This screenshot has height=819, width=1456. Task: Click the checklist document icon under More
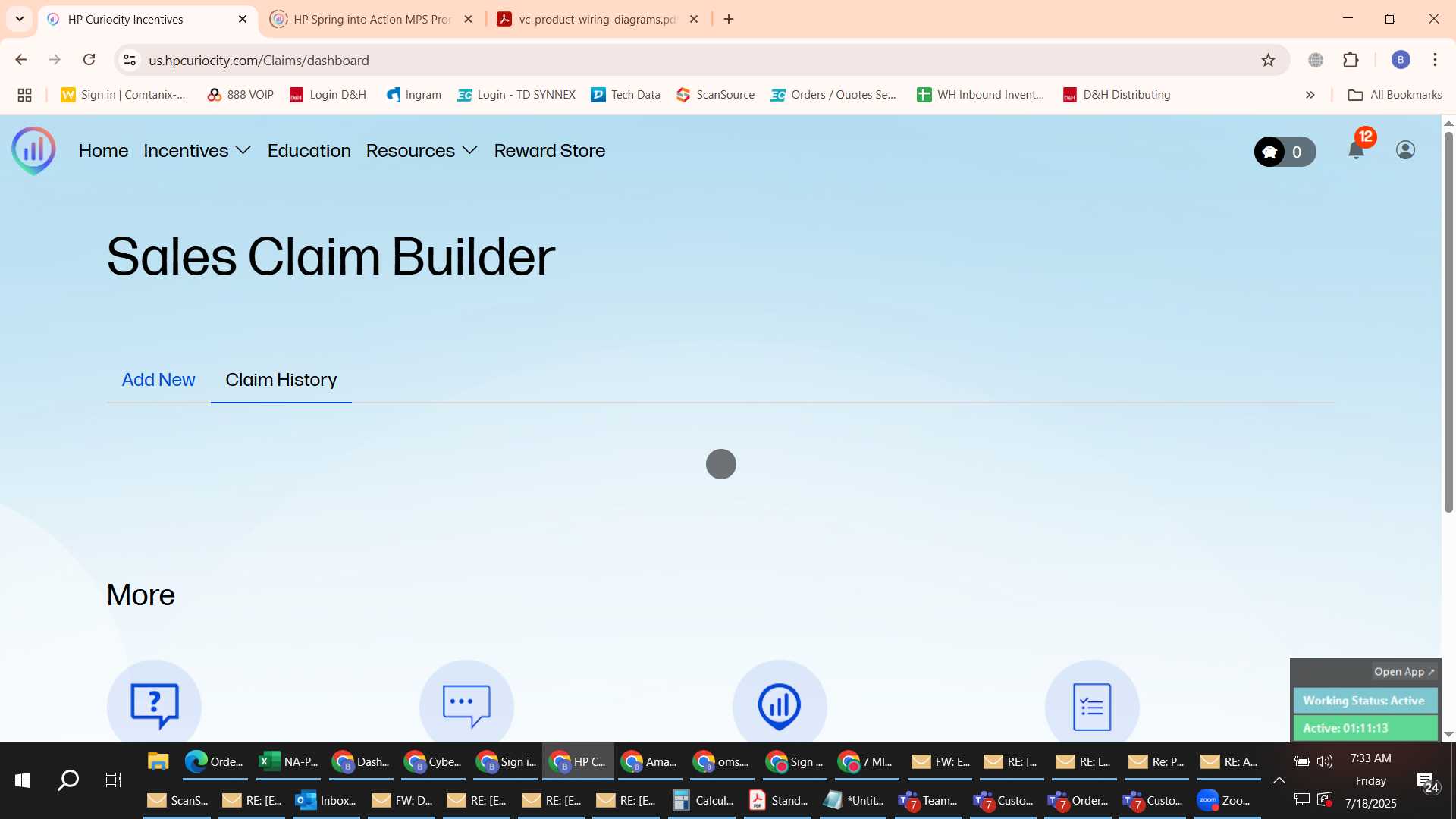[x=1092, y=705]
